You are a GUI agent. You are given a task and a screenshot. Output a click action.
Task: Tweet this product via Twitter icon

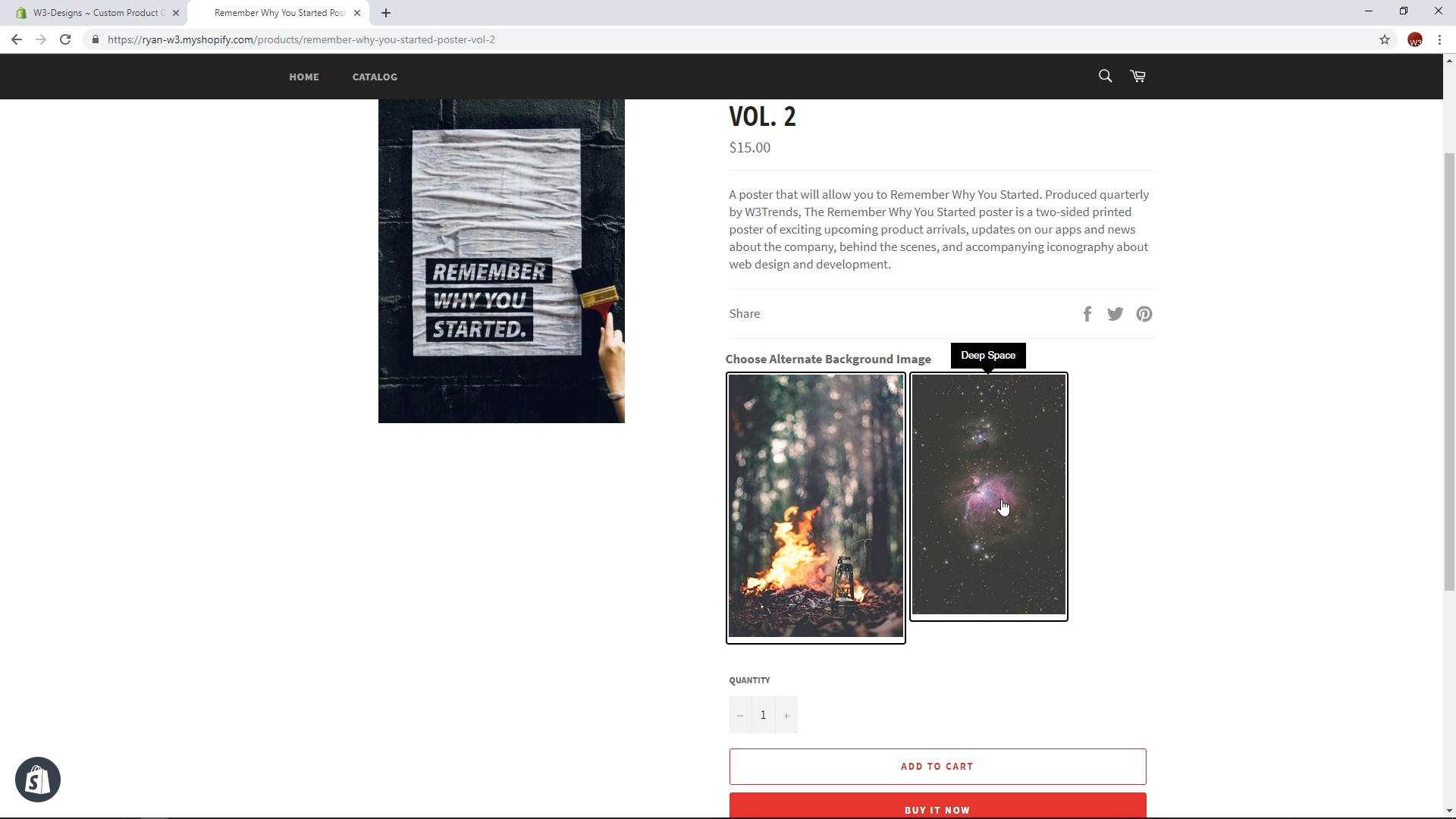coord(1115,314)
